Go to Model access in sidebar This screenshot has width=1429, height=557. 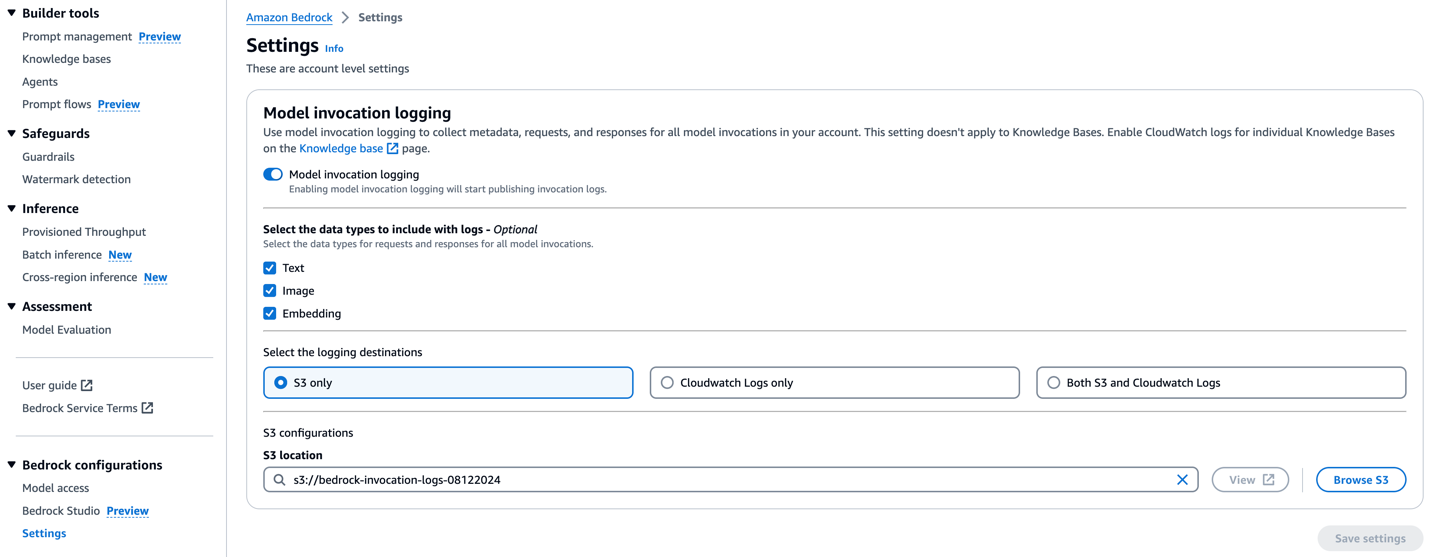tap(55, 488)
